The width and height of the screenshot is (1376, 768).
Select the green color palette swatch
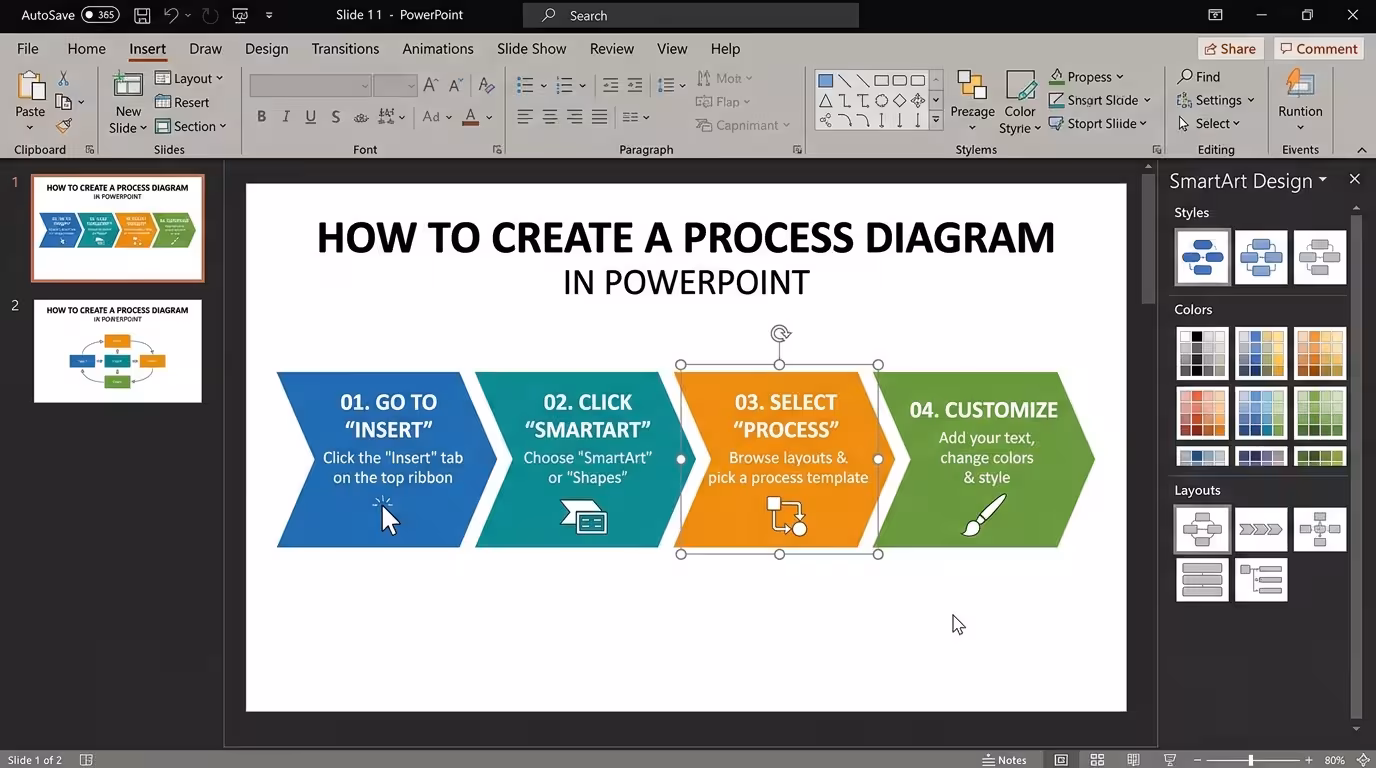(x=1320, y=412)
